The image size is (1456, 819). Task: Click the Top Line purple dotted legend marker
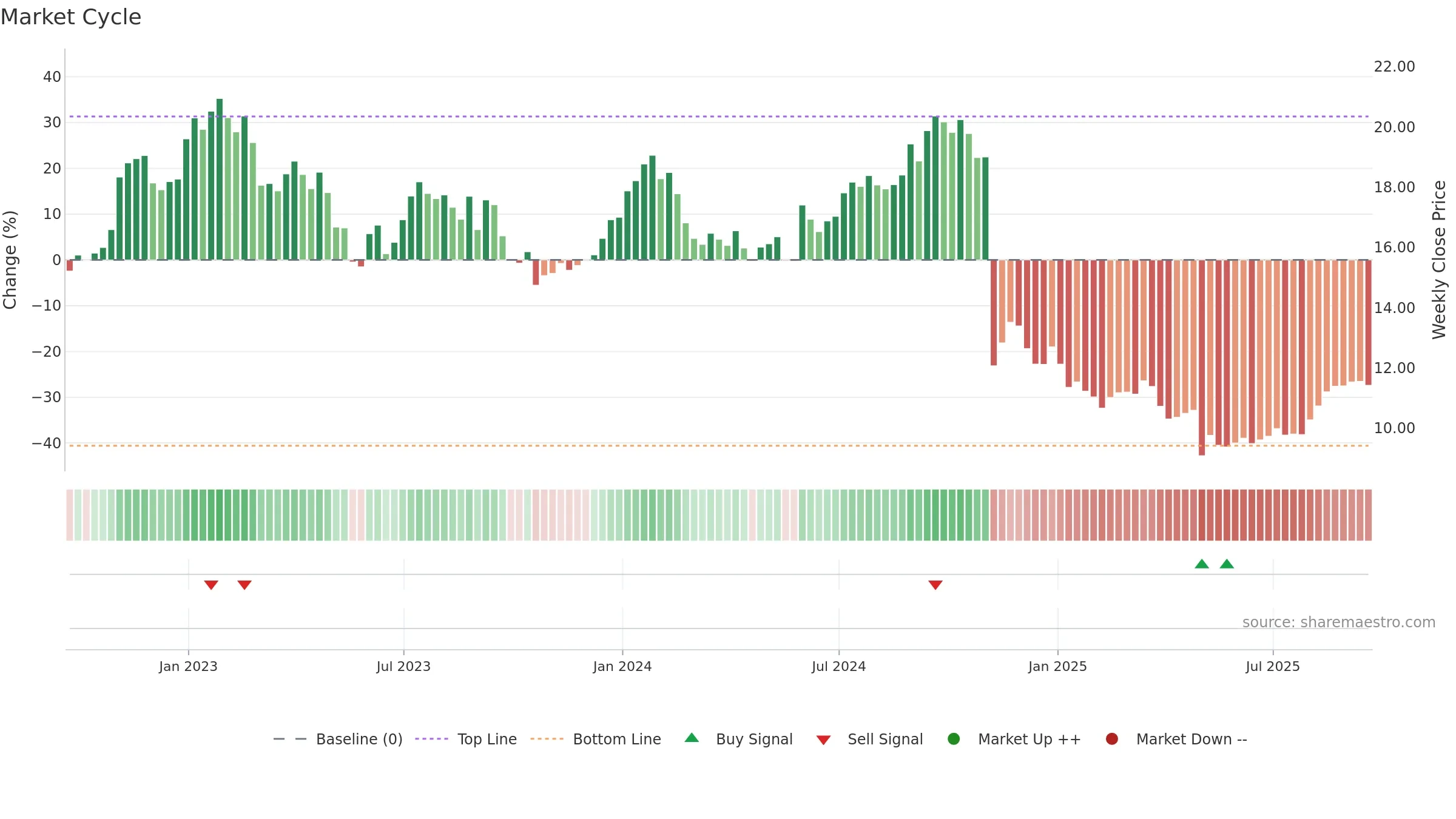tap(431, 739)
